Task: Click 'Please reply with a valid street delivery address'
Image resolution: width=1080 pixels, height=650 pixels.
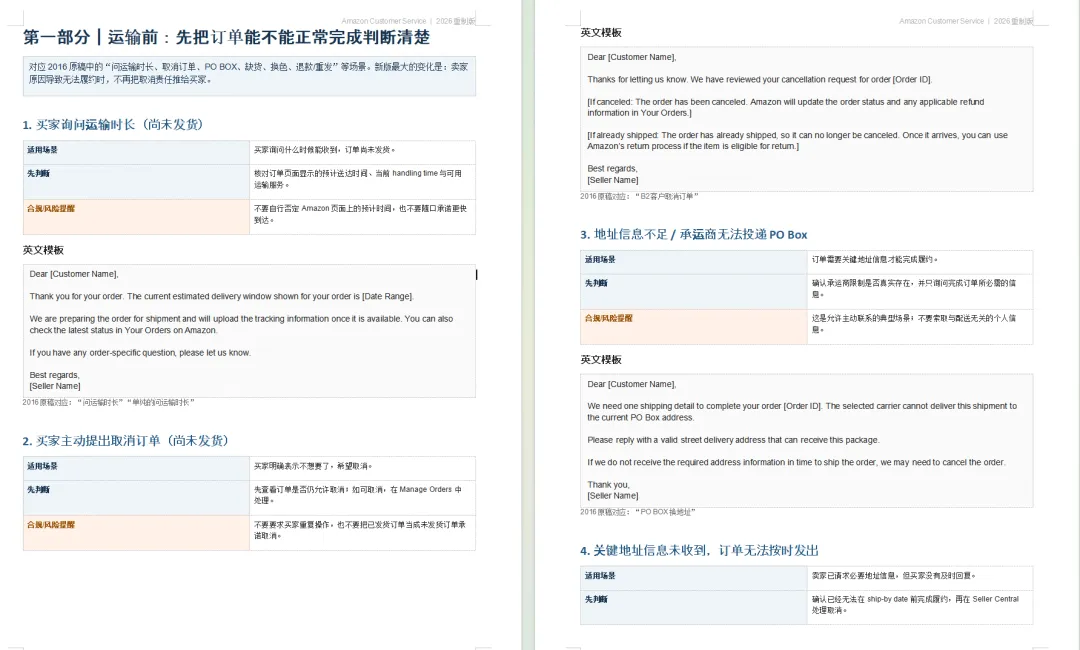Action: click(734, 440)
